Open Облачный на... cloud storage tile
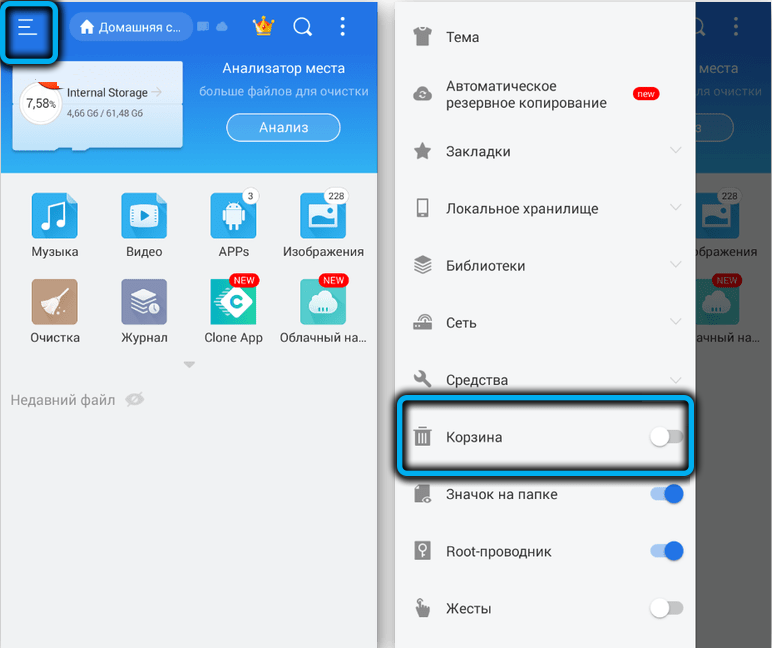The image size is (772, 648). coord(323,309)
